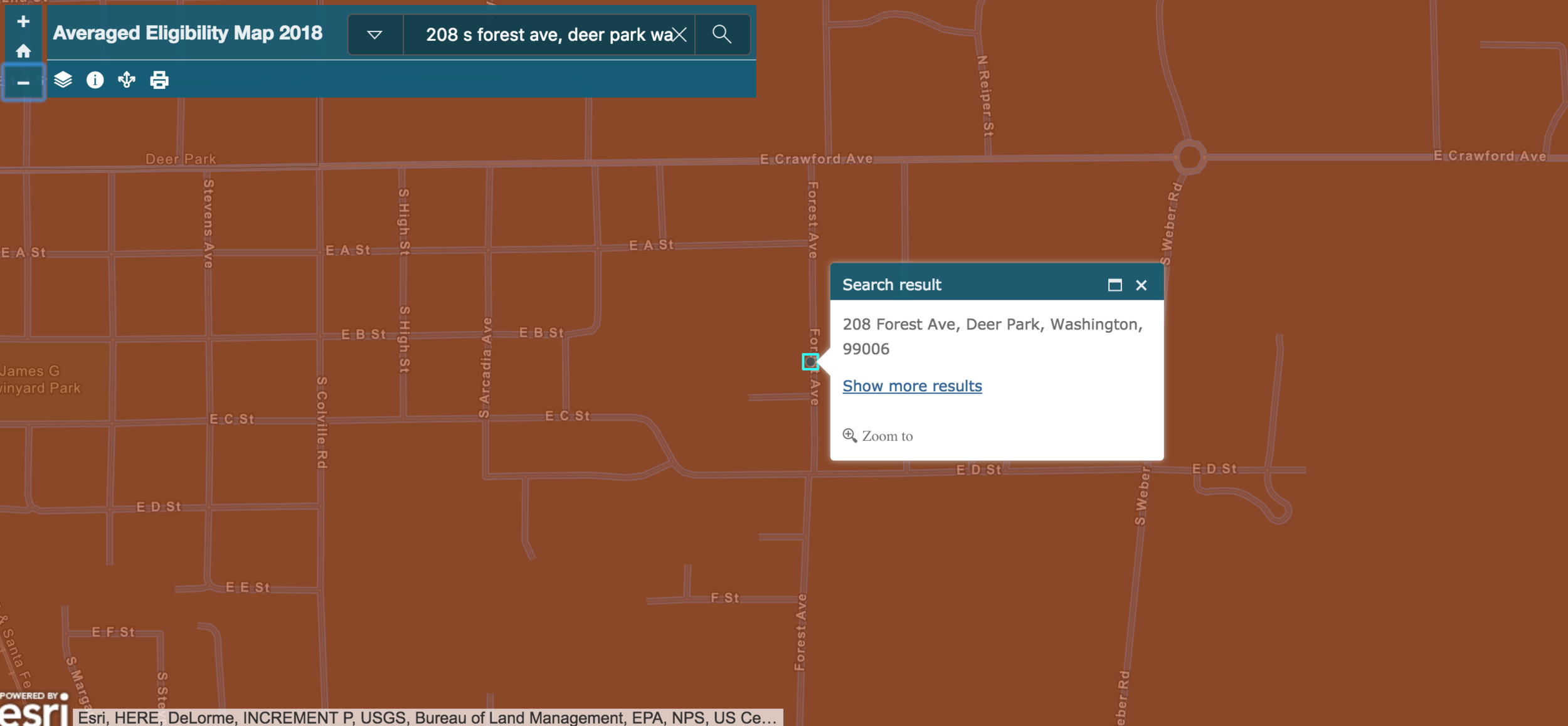Click the Averaged Eligibility Map 2018 title
The height and width of the screenshot is (726, 1568).
(x=188, y=33)
